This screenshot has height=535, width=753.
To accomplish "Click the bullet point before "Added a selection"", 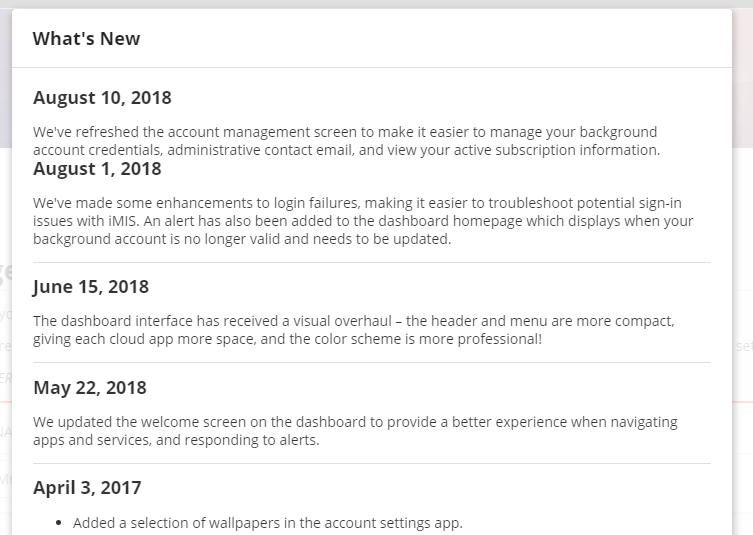I will pyautogui.click(x=59, y=523).
